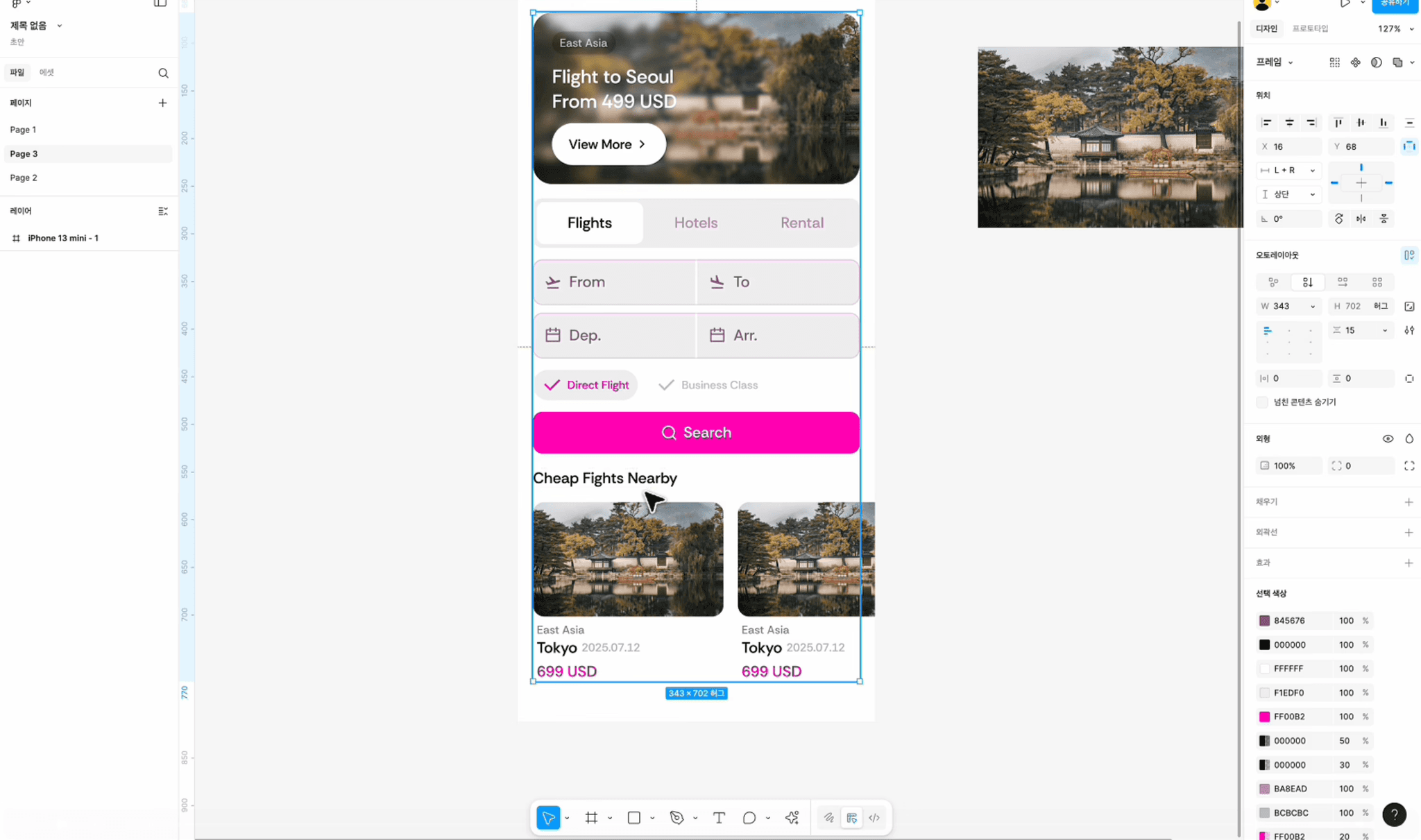Check the clip content checkbox
This screenshot has width=1421, height=840.
point(1262,402)
